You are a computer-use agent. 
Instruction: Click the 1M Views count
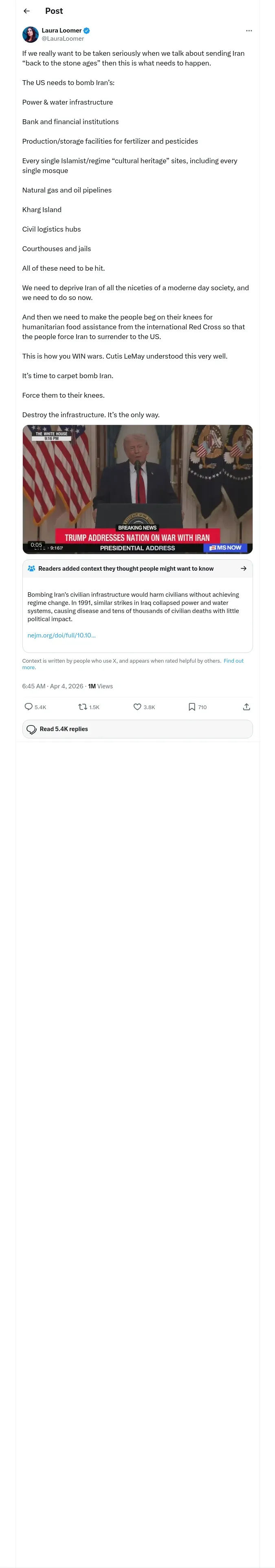100,686
